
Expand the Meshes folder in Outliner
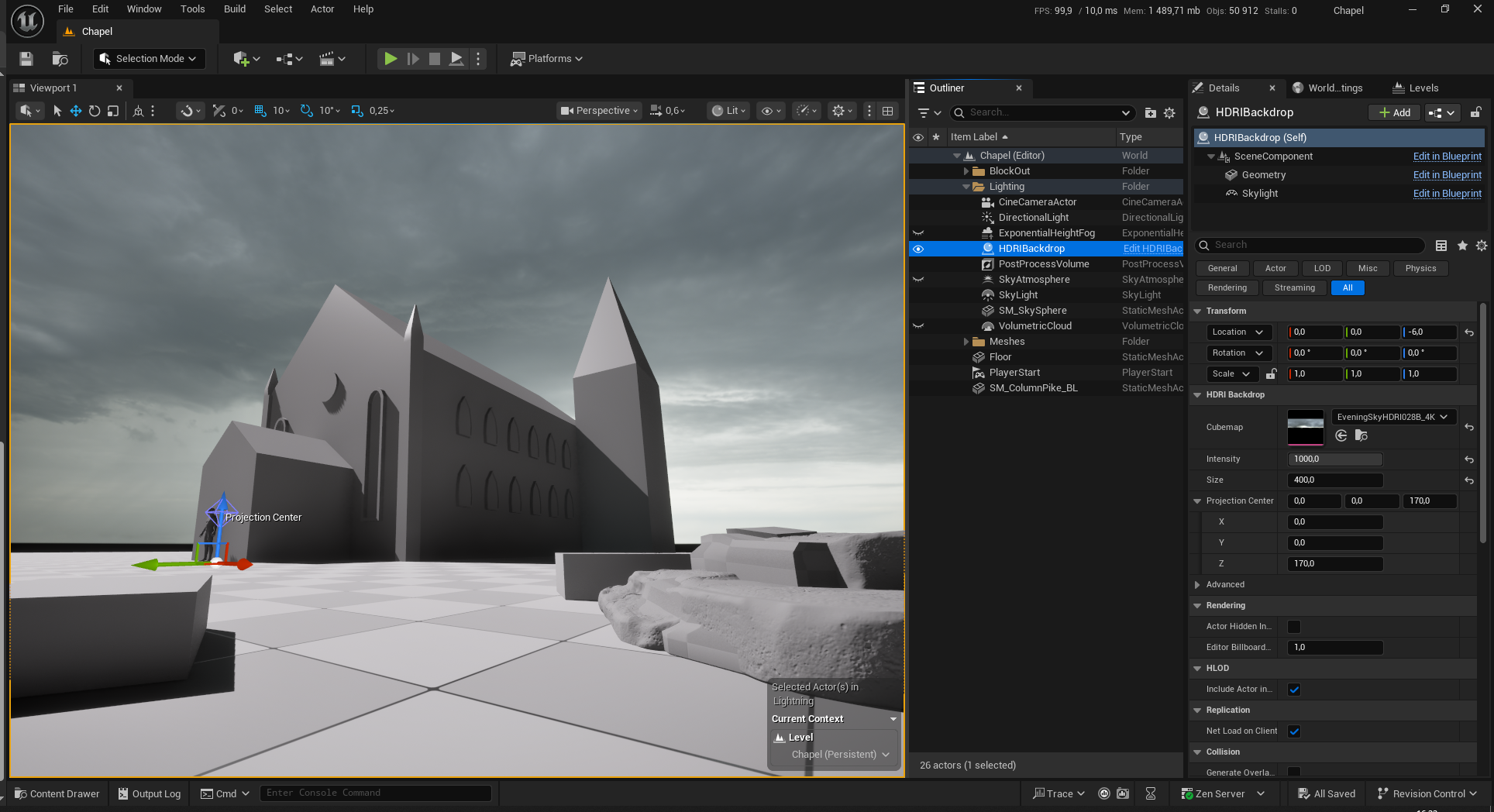click(x=966, y=342)
